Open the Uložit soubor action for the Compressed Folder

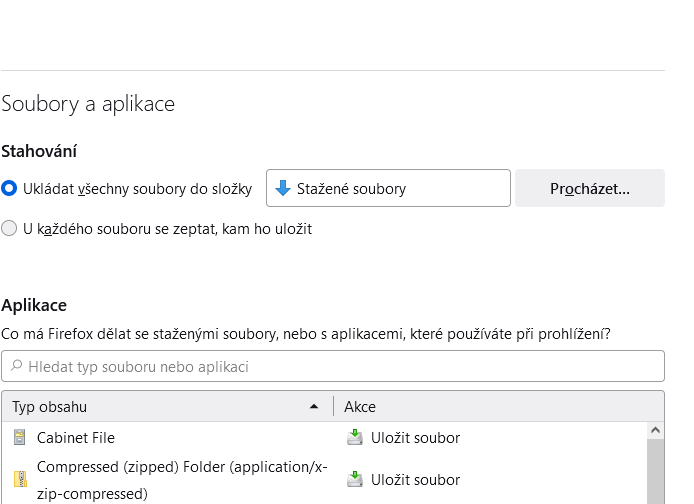tap(415, 480)
